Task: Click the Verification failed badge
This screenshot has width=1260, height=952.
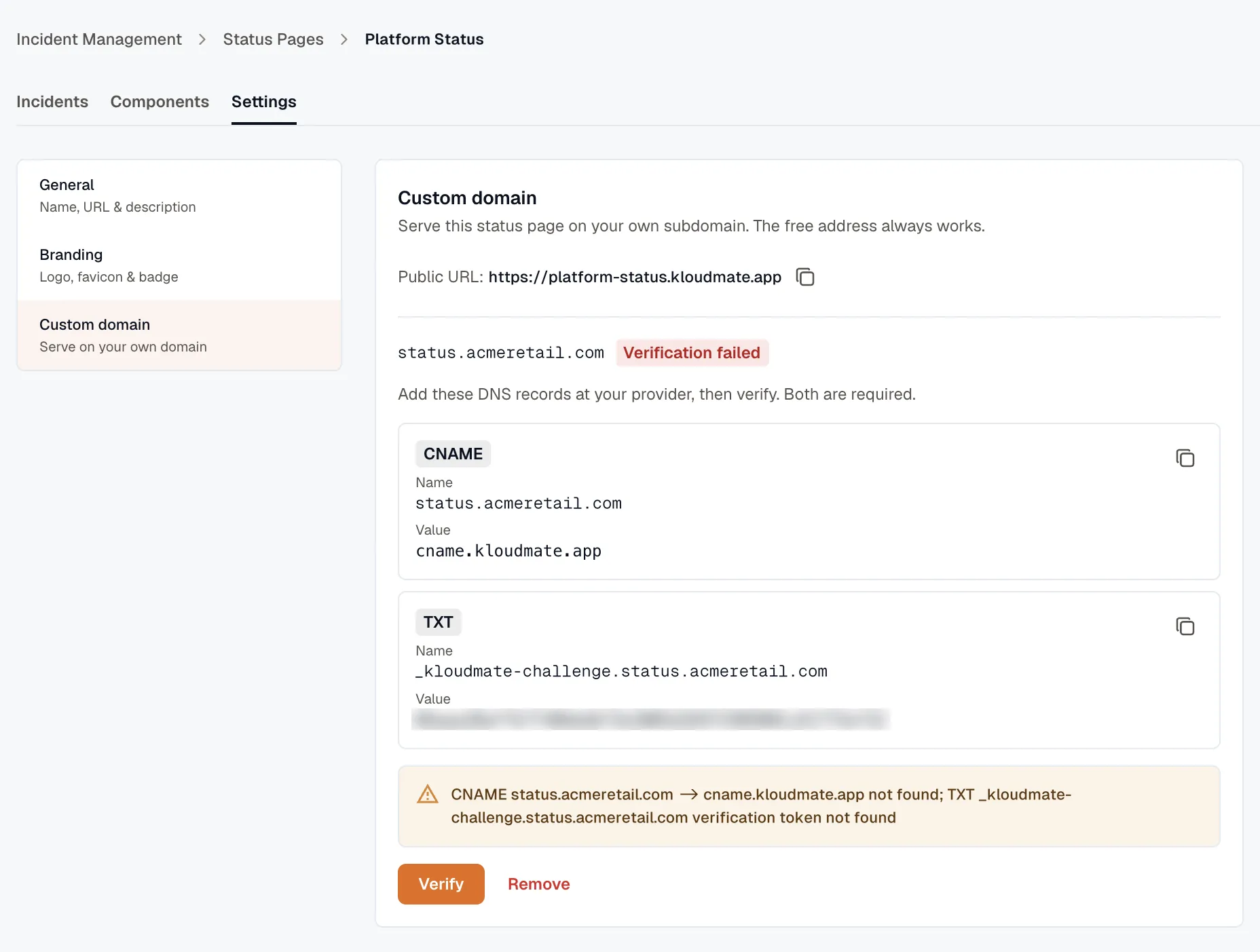Action: [692, 353]
